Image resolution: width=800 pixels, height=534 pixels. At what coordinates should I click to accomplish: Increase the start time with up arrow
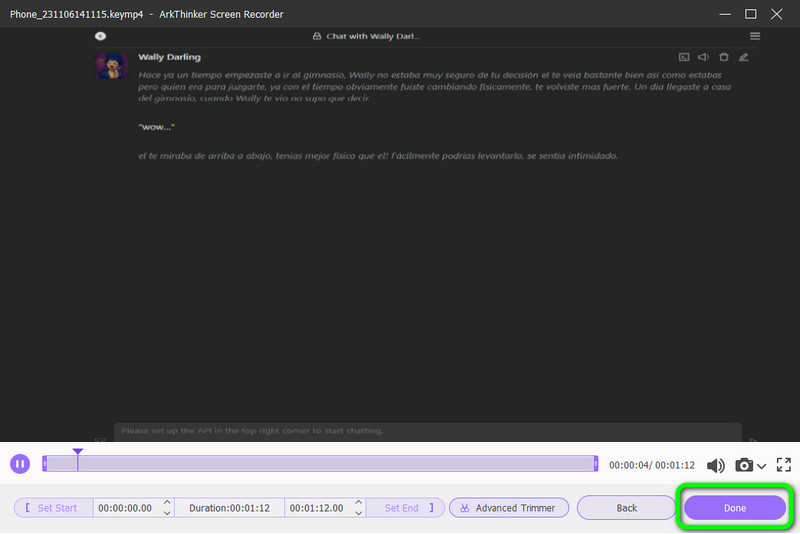pyautogui.click(x=167, y=503)
